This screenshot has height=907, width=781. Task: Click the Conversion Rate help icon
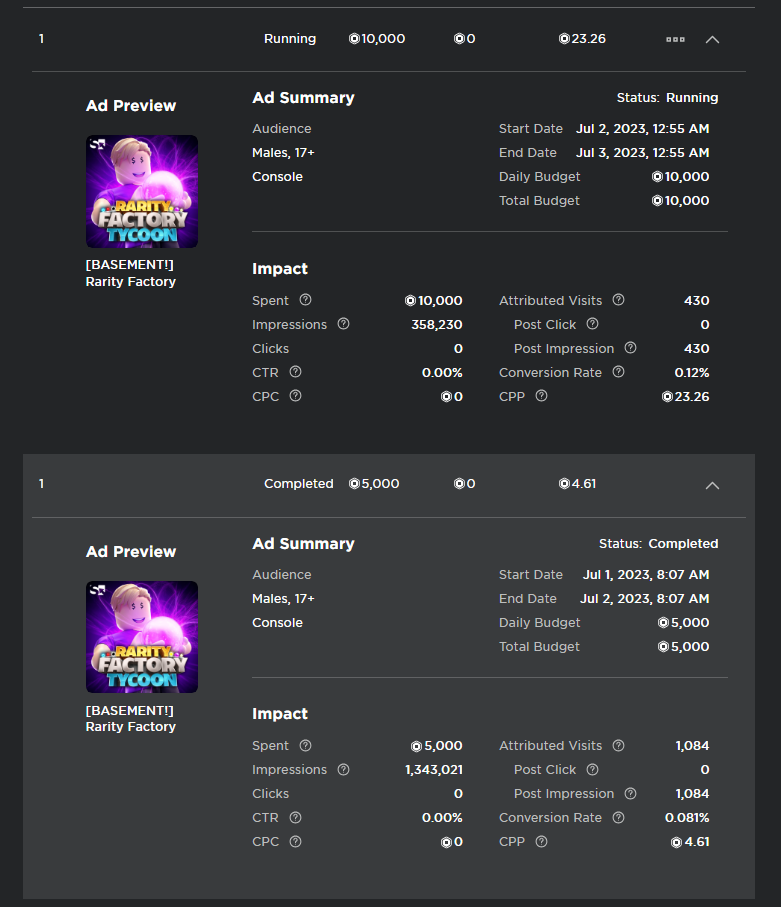618,372
